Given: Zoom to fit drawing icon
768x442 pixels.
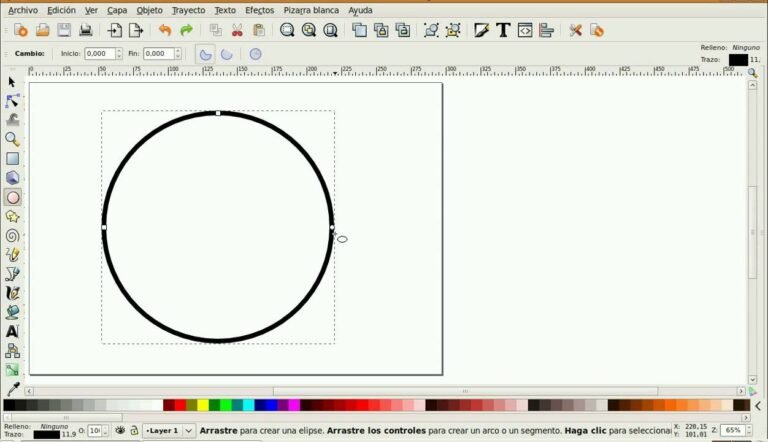Looking at the screenshot, I should click(309, 30).
